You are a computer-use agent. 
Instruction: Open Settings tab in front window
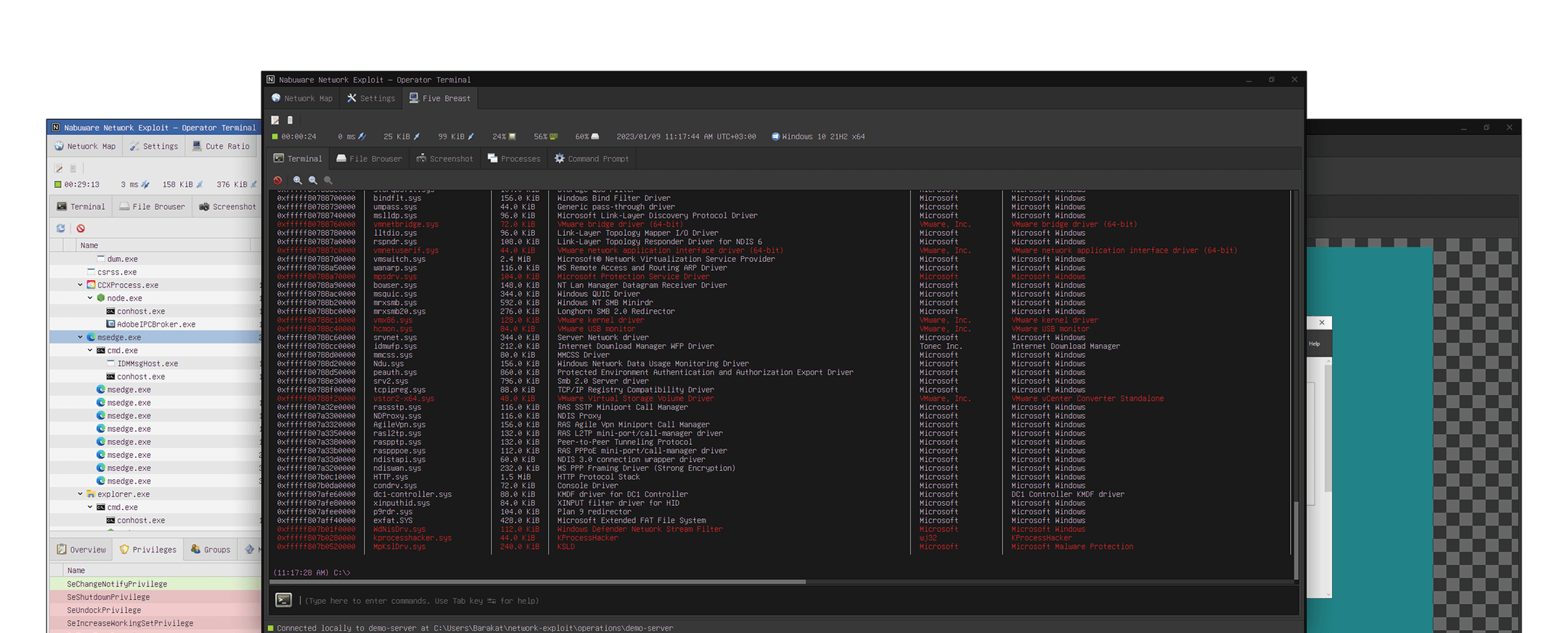pyautogui.click(x=371, y=98)
